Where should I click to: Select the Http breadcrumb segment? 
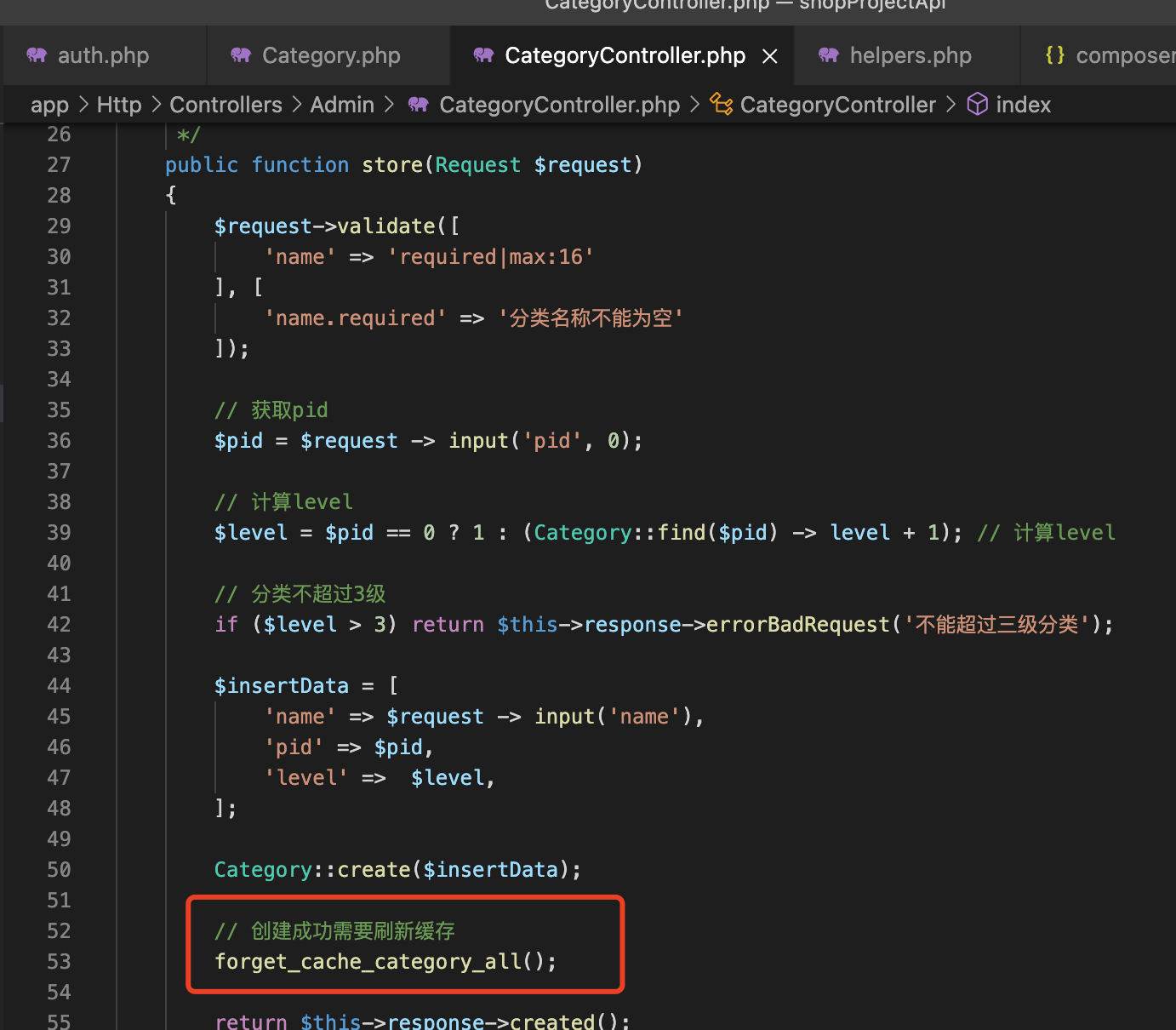(x=119, y=105)
